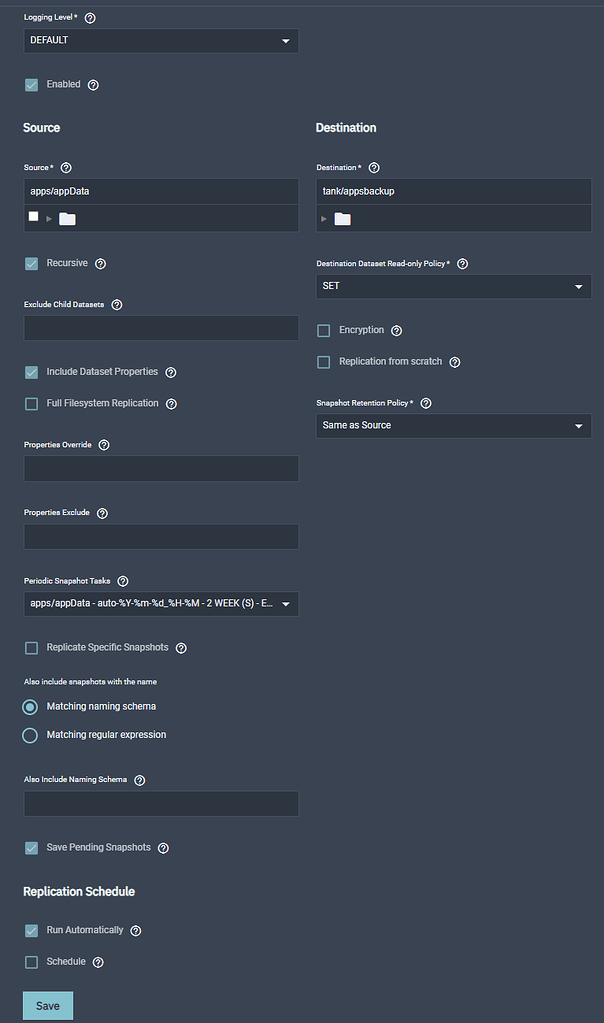
Task: Click the folder icon under Source
Action: 67,216
